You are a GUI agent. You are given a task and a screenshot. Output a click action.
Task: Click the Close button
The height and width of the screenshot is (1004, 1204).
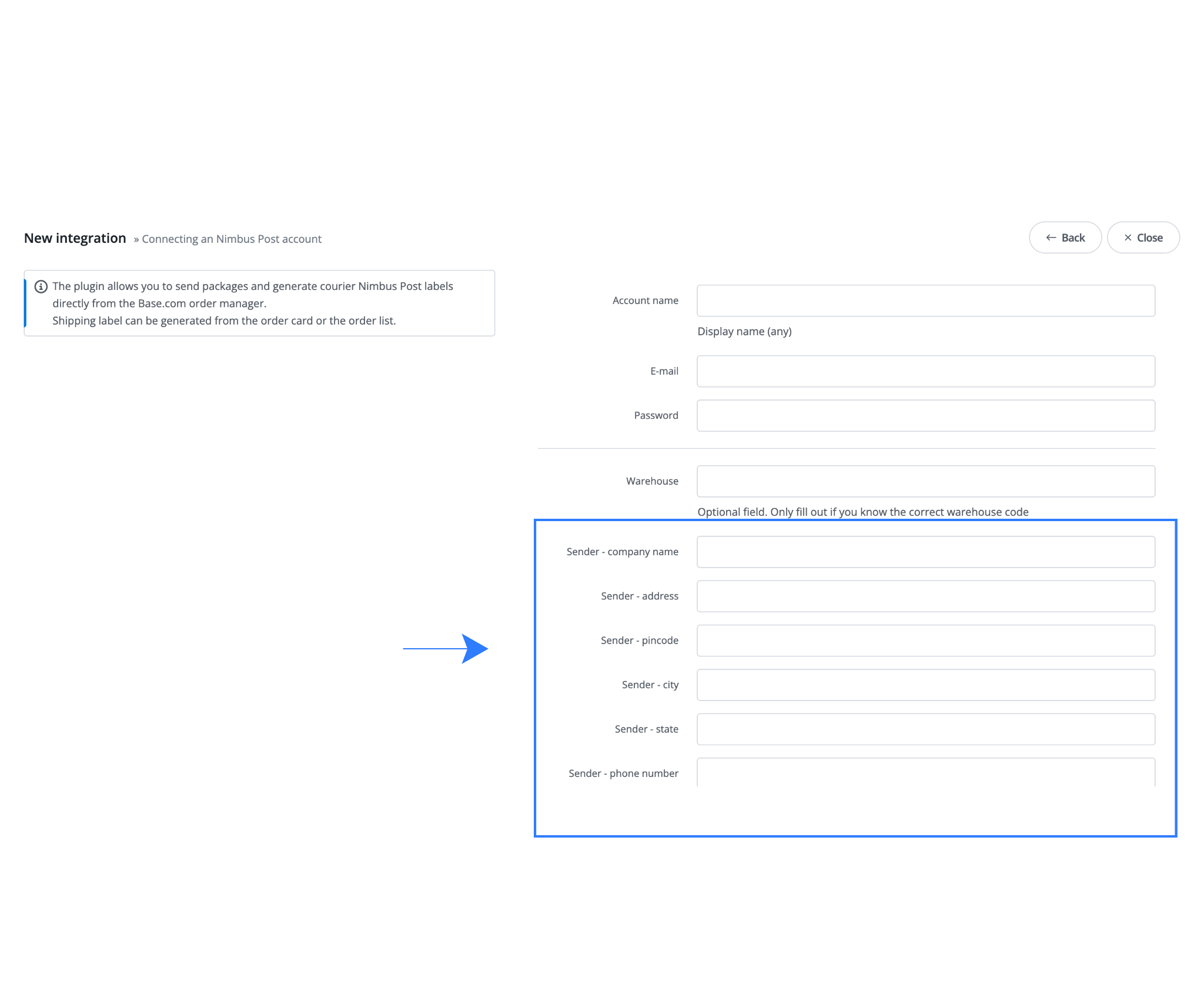(1142, 237)
